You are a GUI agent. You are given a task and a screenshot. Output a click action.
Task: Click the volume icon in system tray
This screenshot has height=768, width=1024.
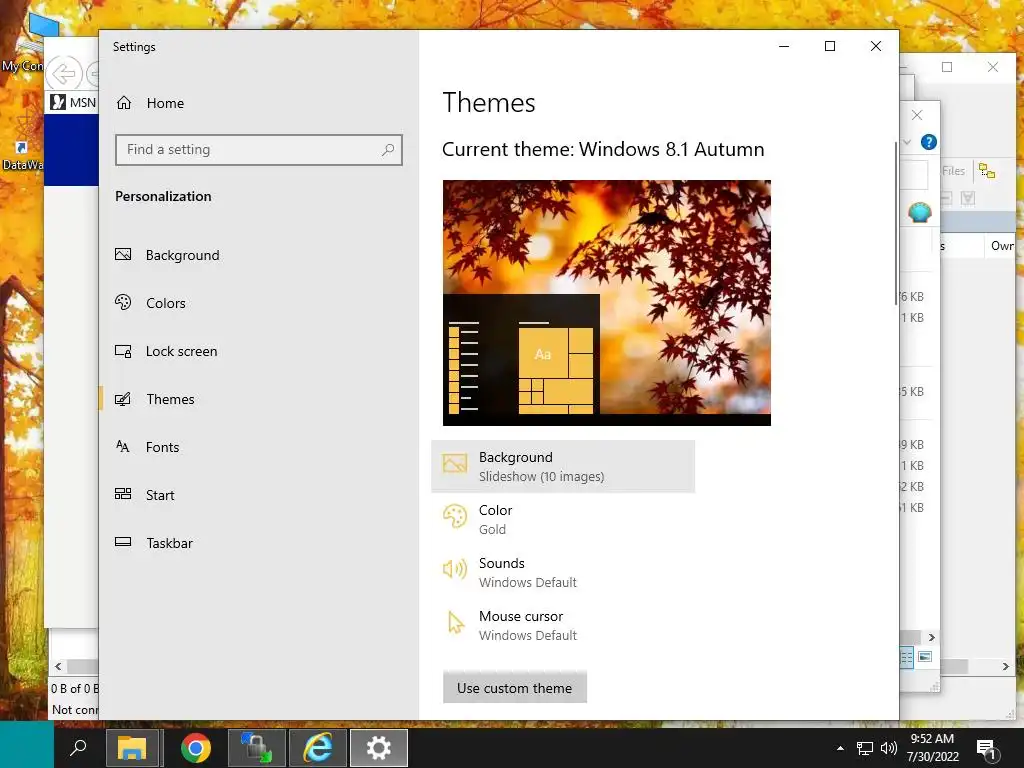[888, 748]
